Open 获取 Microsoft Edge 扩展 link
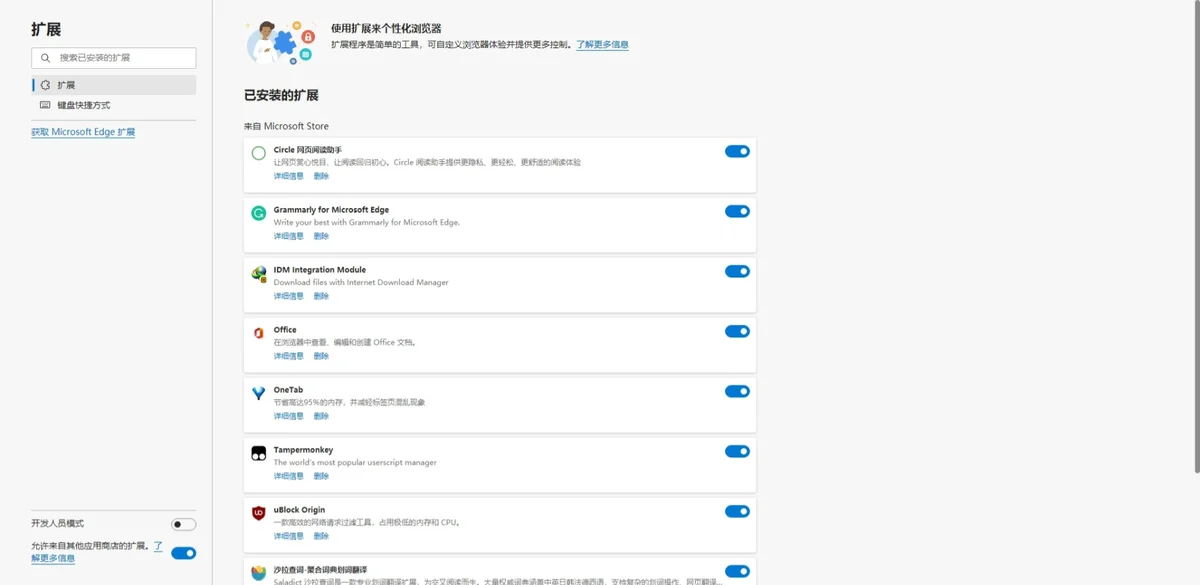The width and height of the screenshot is (1200, 585). click(83, 132)
